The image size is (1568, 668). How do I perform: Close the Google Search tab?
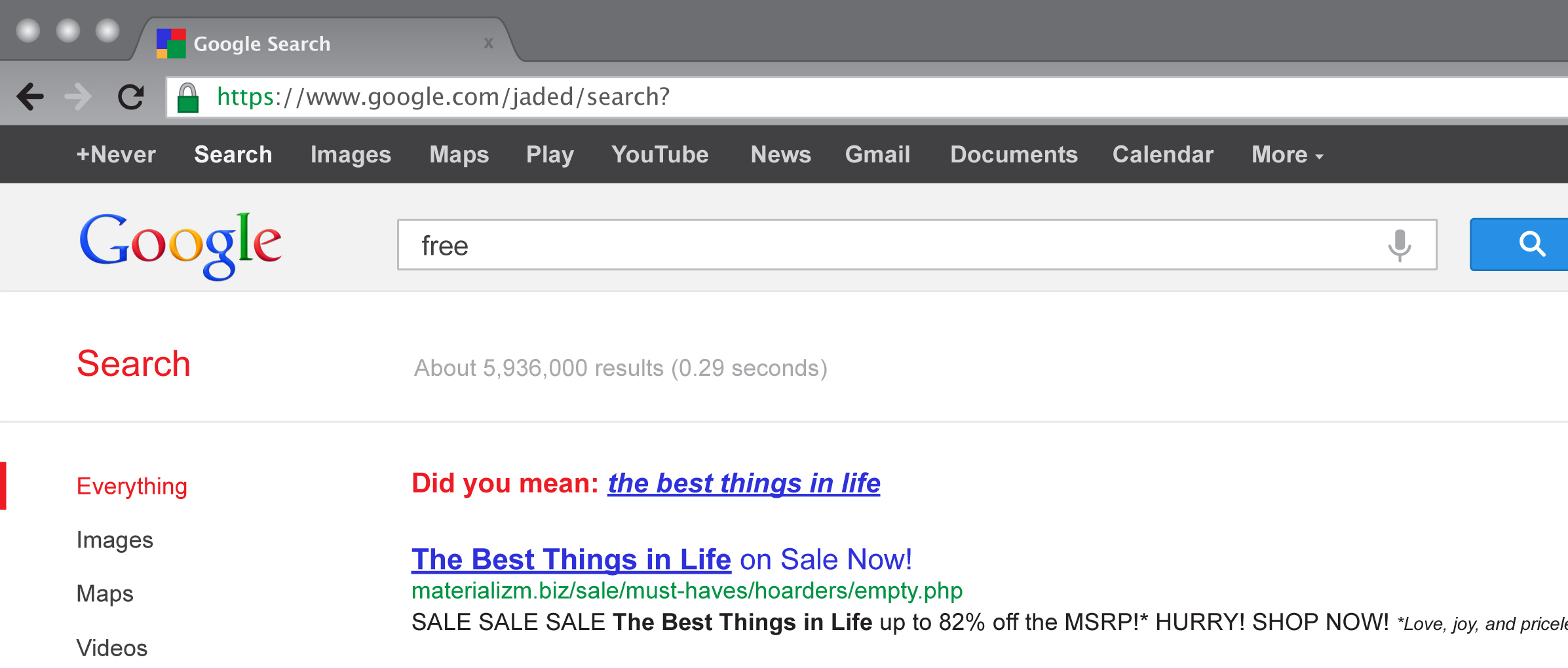coord(488,43)
